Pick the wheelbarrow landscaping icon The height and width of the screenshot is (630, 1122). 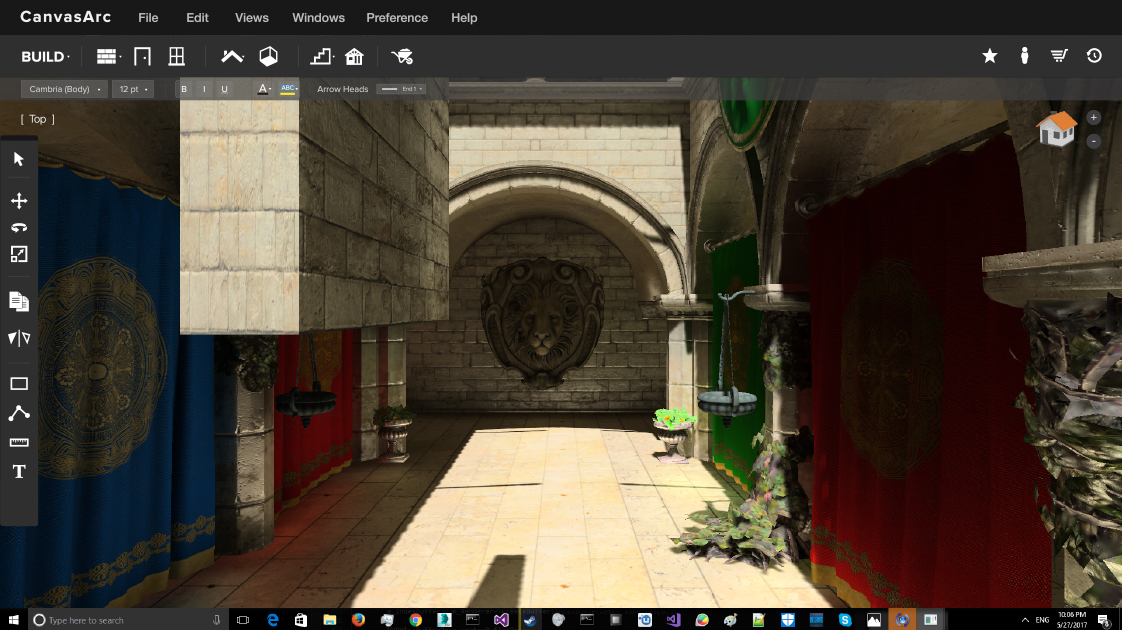pos(402,57)
